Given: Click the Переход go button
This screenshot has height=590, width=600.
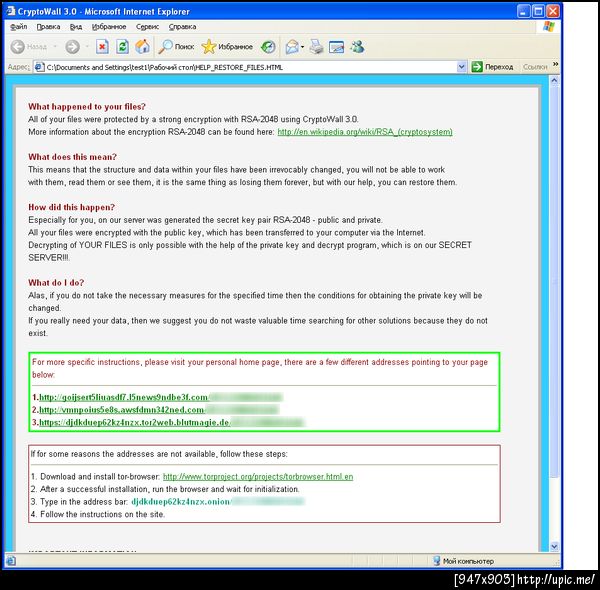Looking at the screenshot, I should 492,67.
